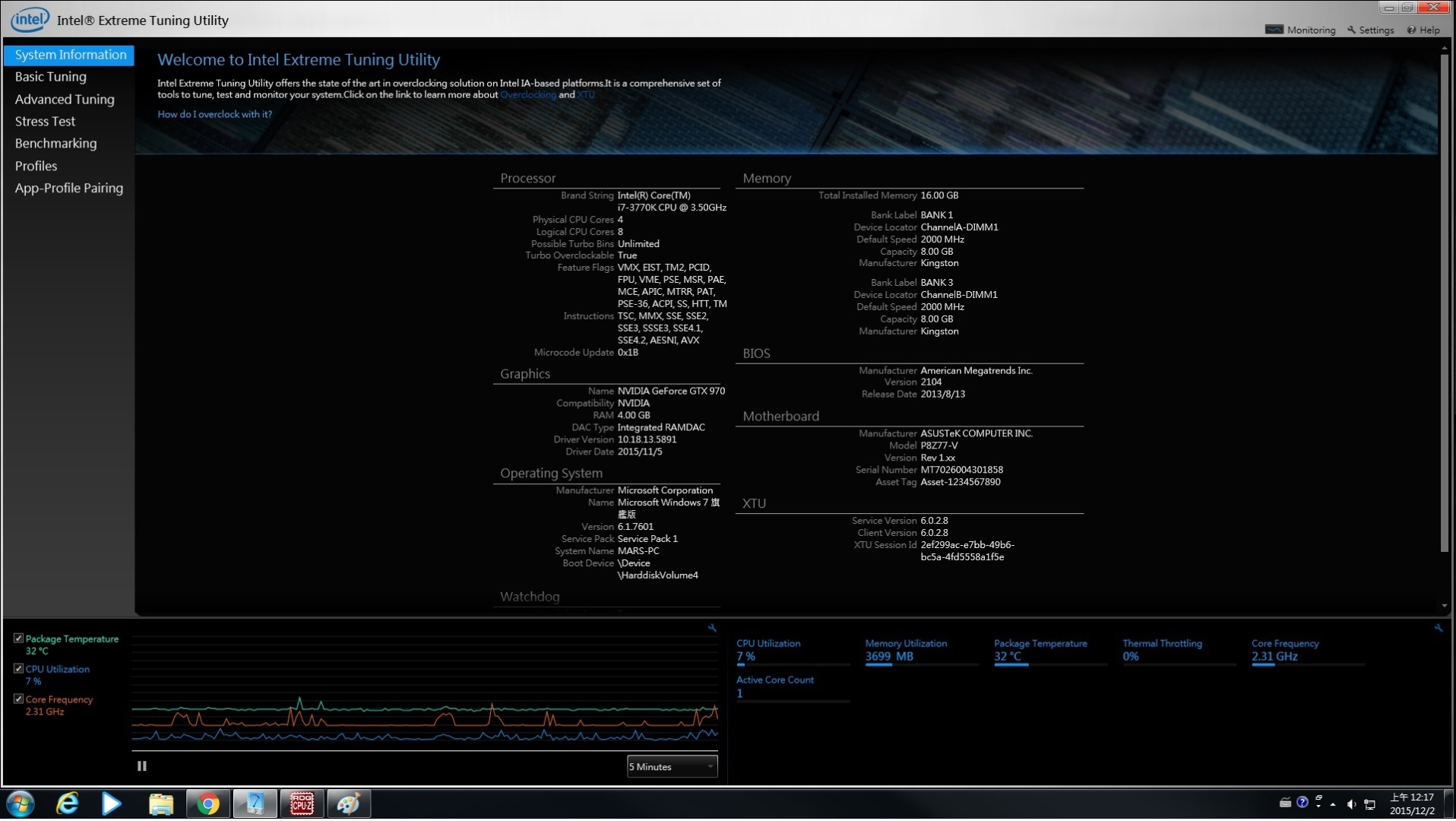Select the Core Frequency monitor tile
Screen dimensions: 1456x821
1308,651
